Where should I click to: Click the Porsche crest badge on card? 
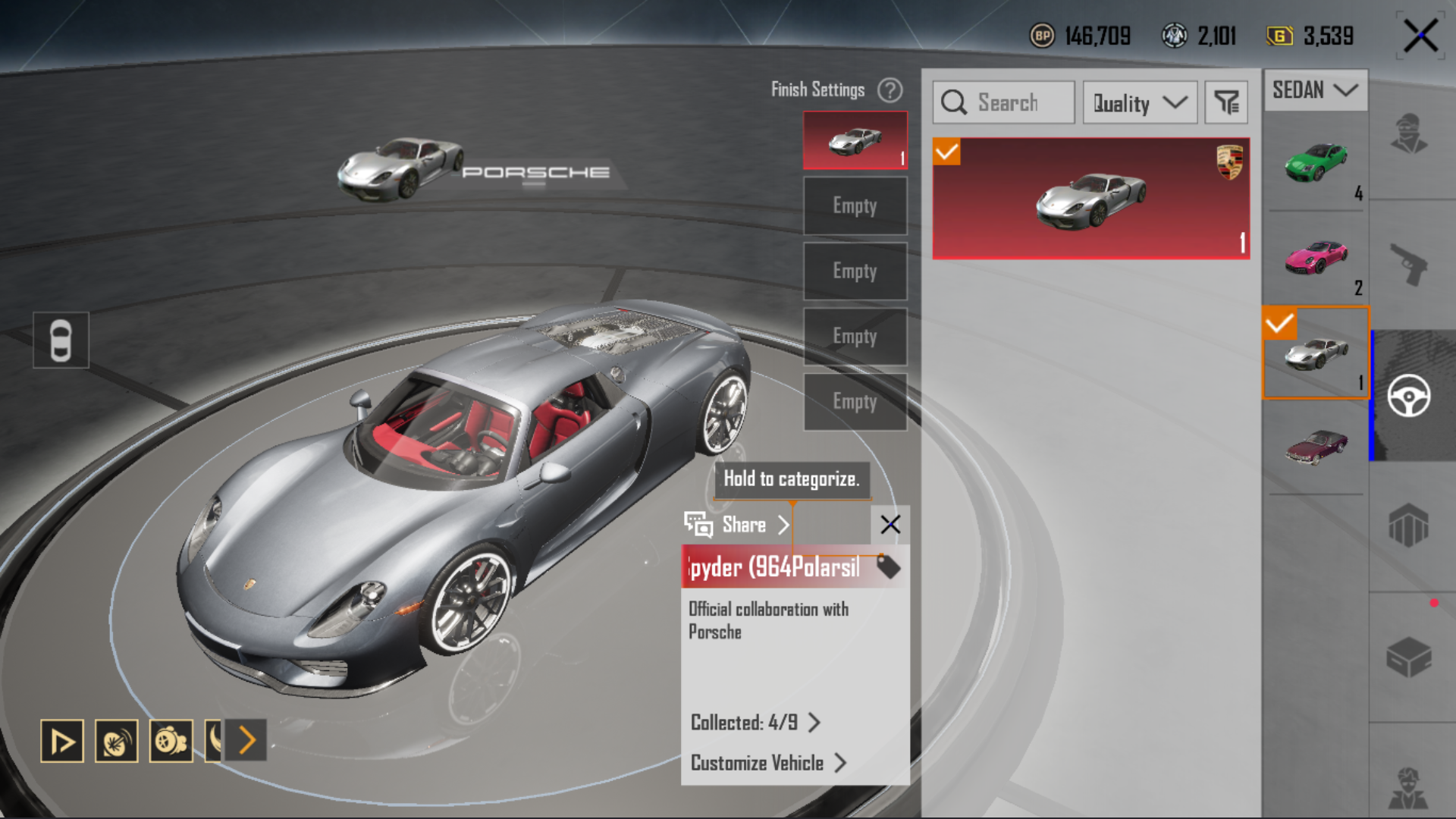[x=1229, y=162]
